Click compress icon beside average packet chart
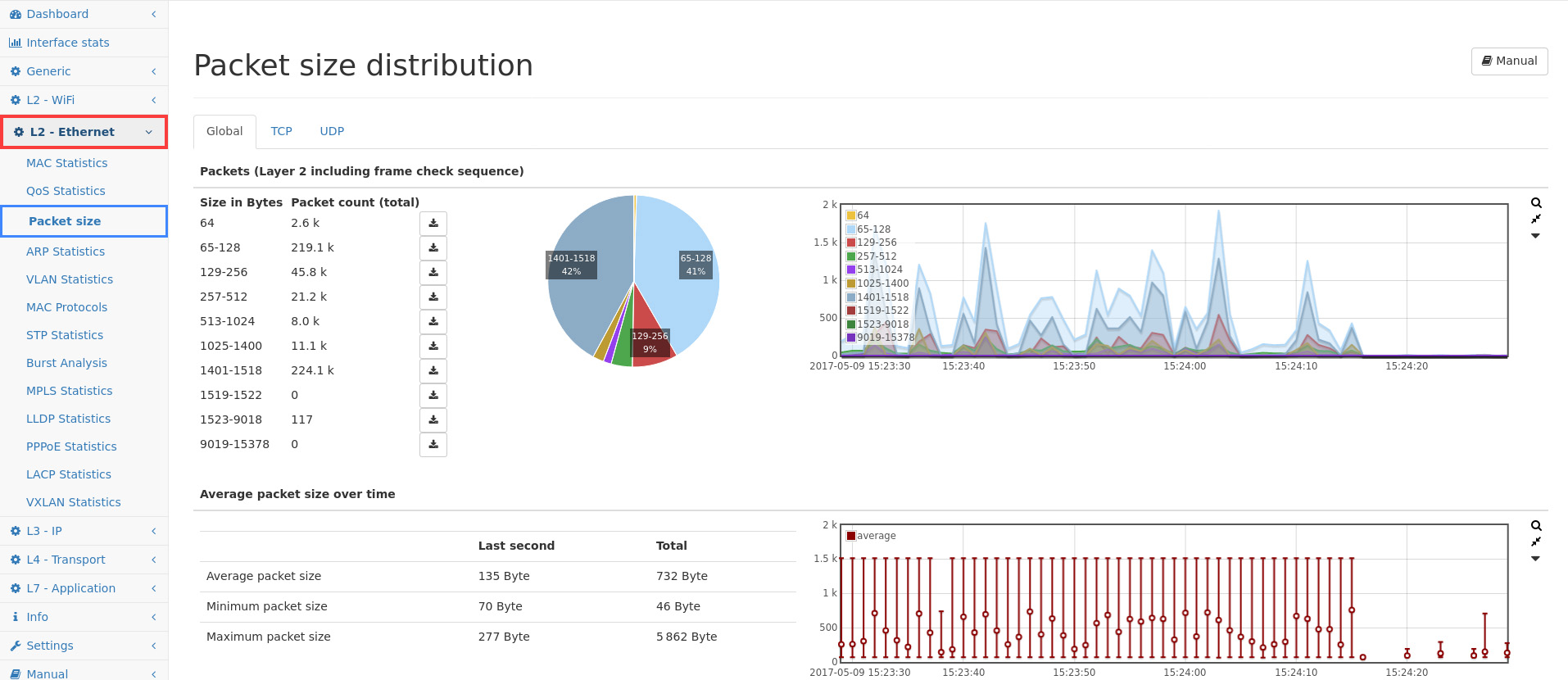Viewport: 1568px width, 680px height. click(1536, 542)
